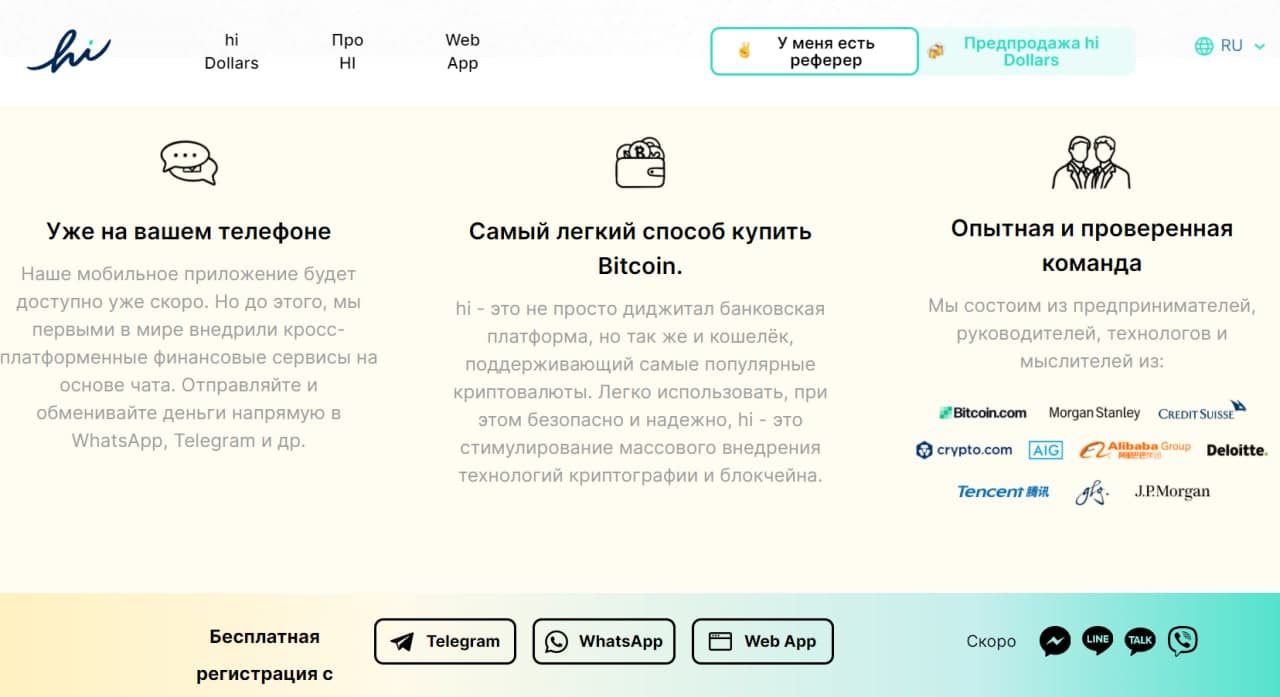Click the two businessmen team icon
Screen dimensions: 1280x697
(1091, 162)
